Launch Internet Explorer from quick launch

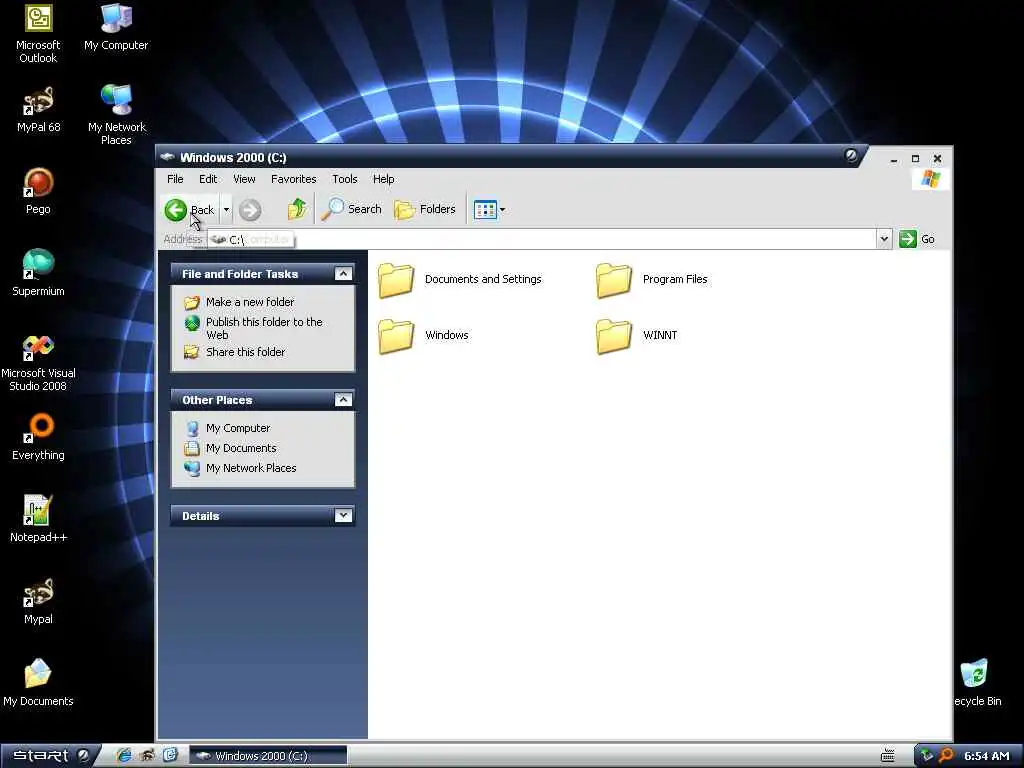(x=123, y=756)
